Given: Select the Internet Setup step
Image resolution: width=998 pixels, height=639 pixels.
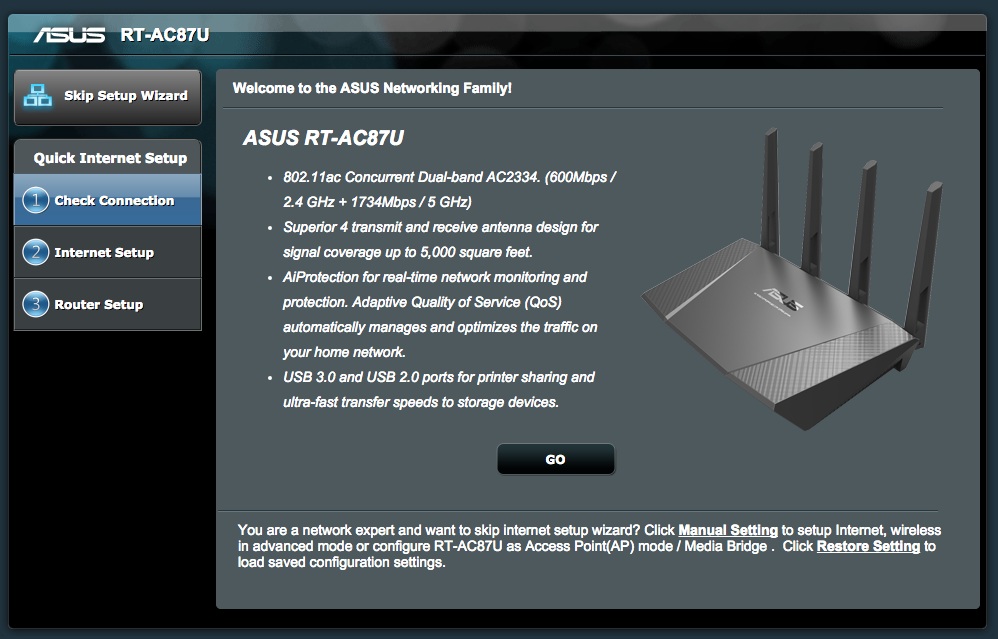Looking at the screenshot, I should [x=108, y=252].
